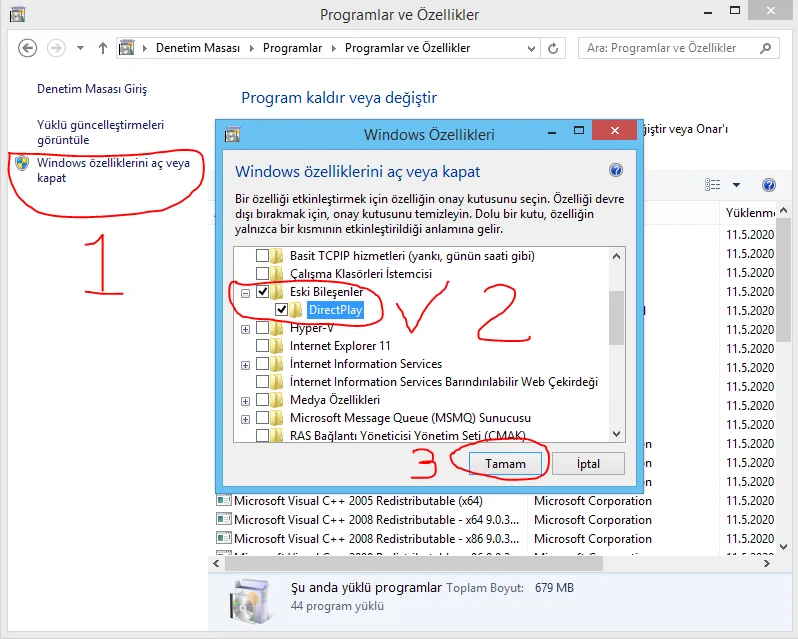
Task: Open the address bar history dropdown
Action: (x=531, y=49)
